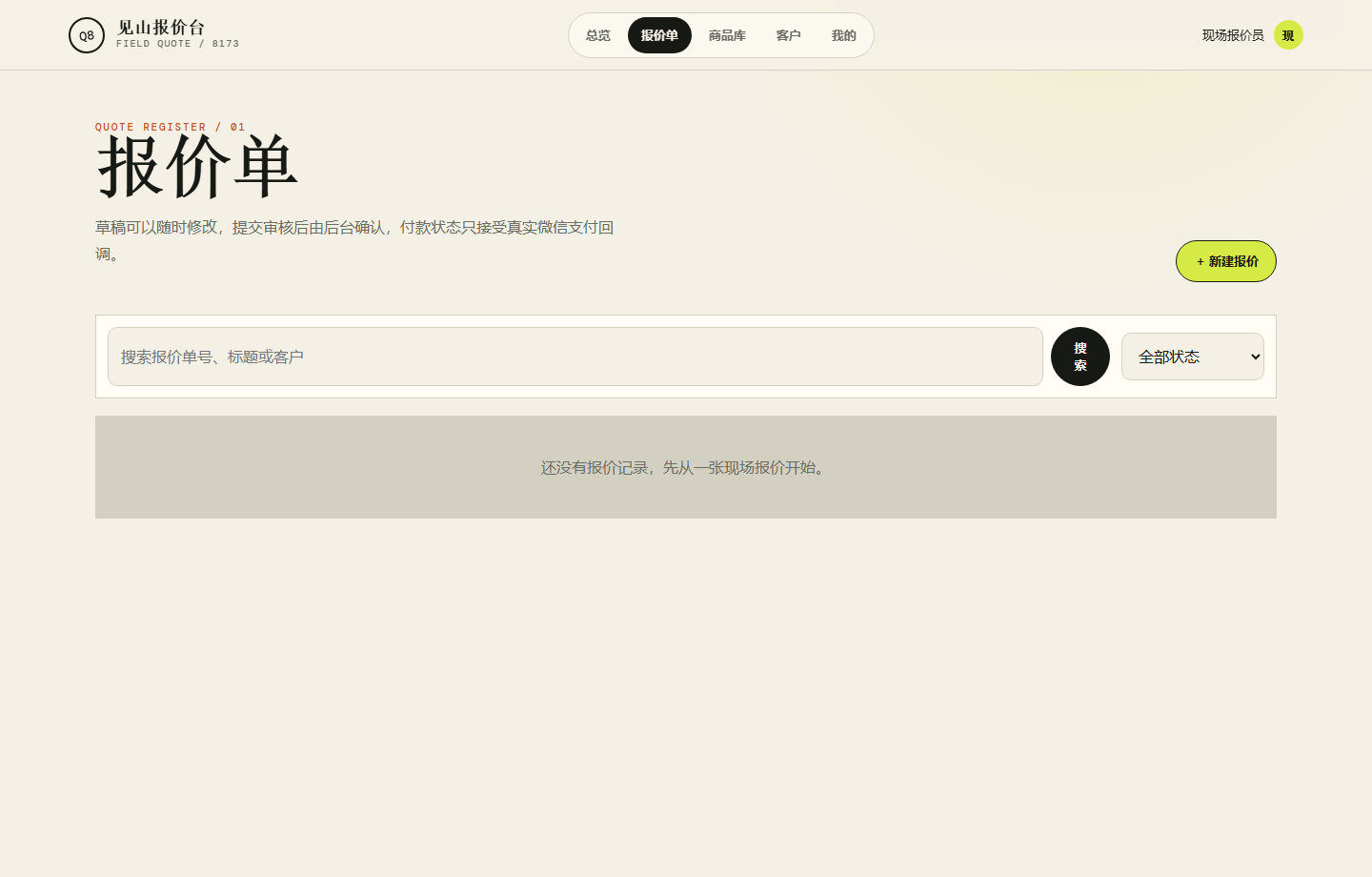This screenshot has width=1372, height=877.
Task: Focus the 搜索报价单号 search field
Action: coord(575,357)
